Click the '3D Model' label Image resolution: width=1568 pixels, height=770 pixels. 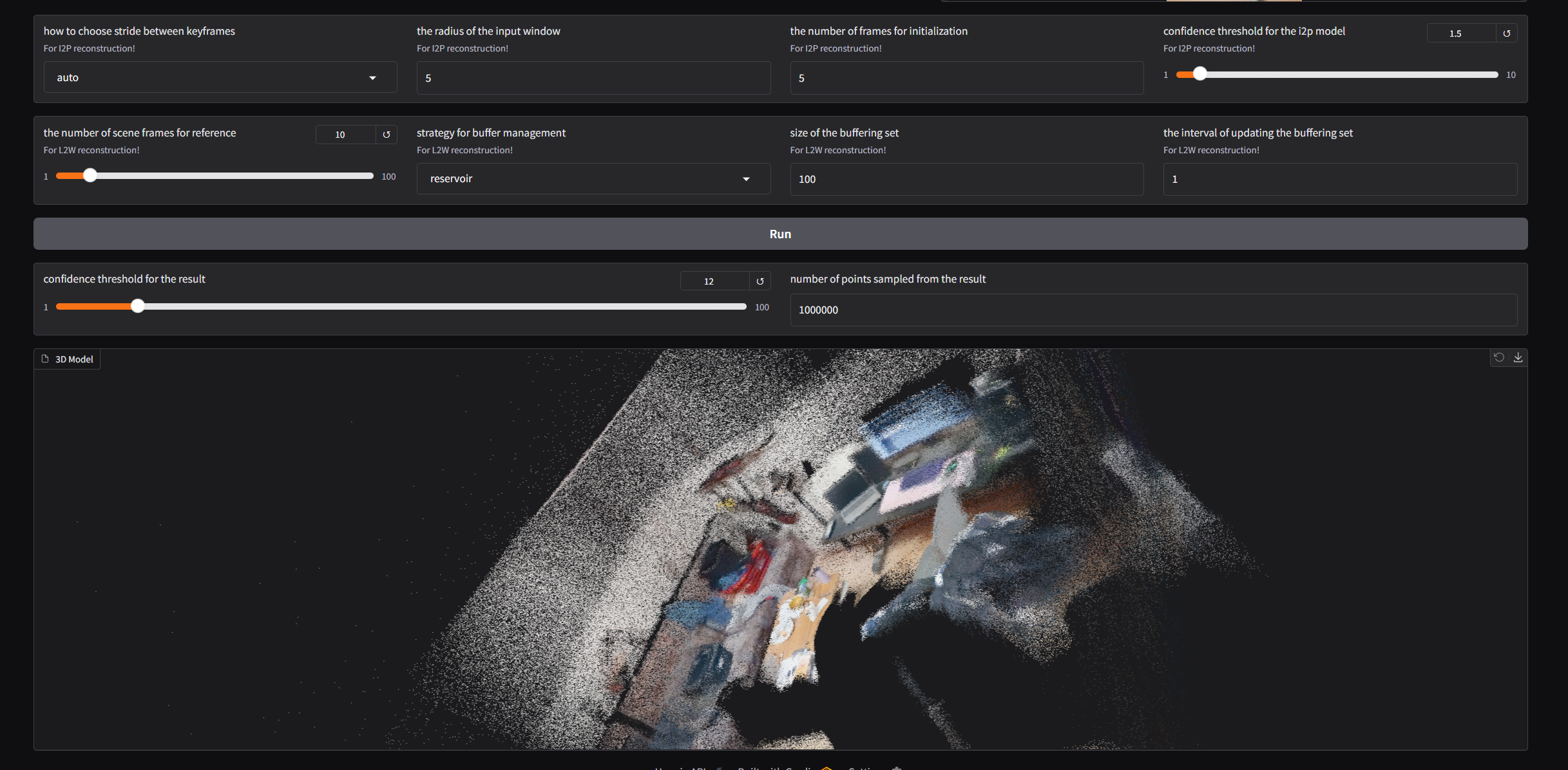click(74, 359)
